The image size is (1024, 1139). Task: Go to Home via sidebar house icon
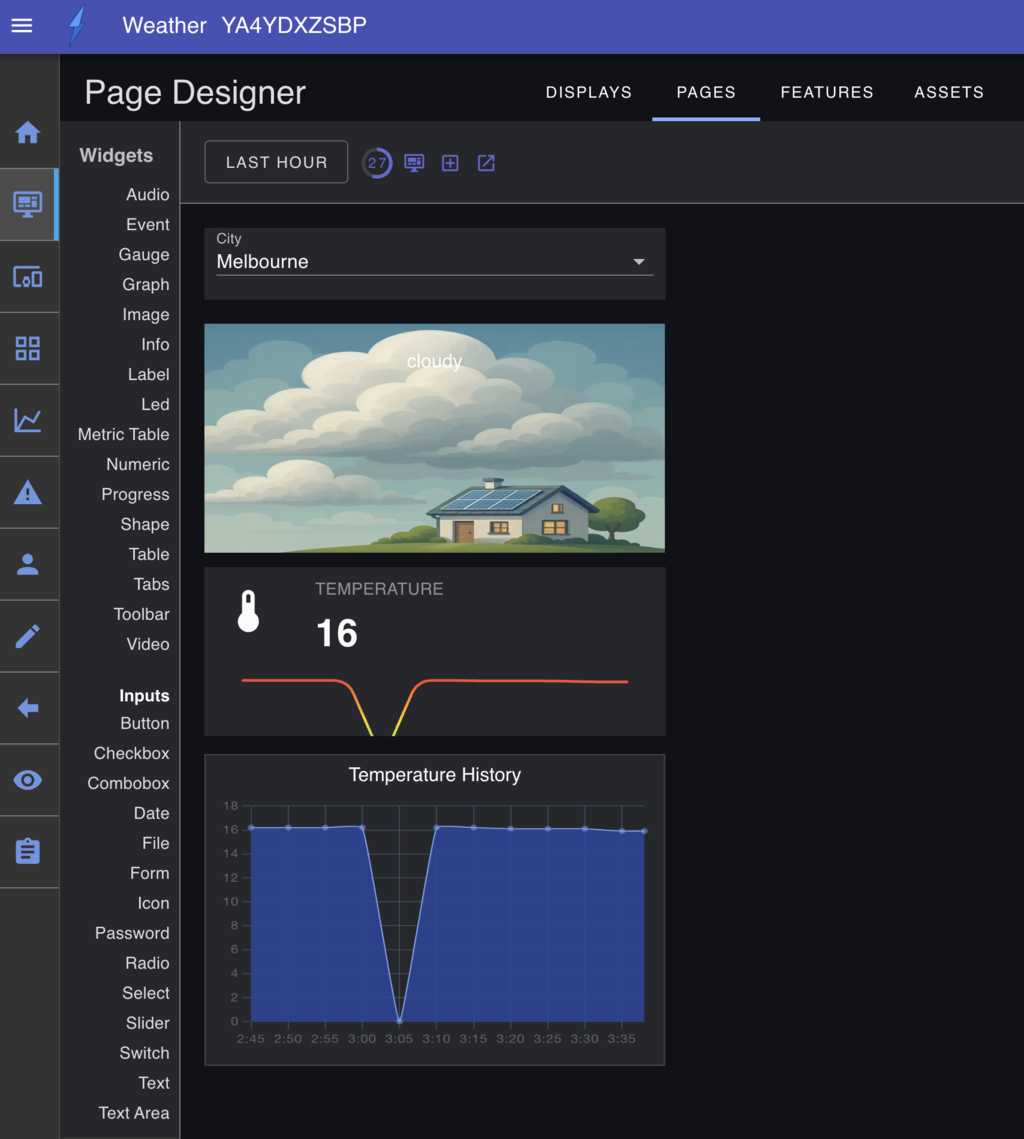pyautogui.click(x=28, y=132)
